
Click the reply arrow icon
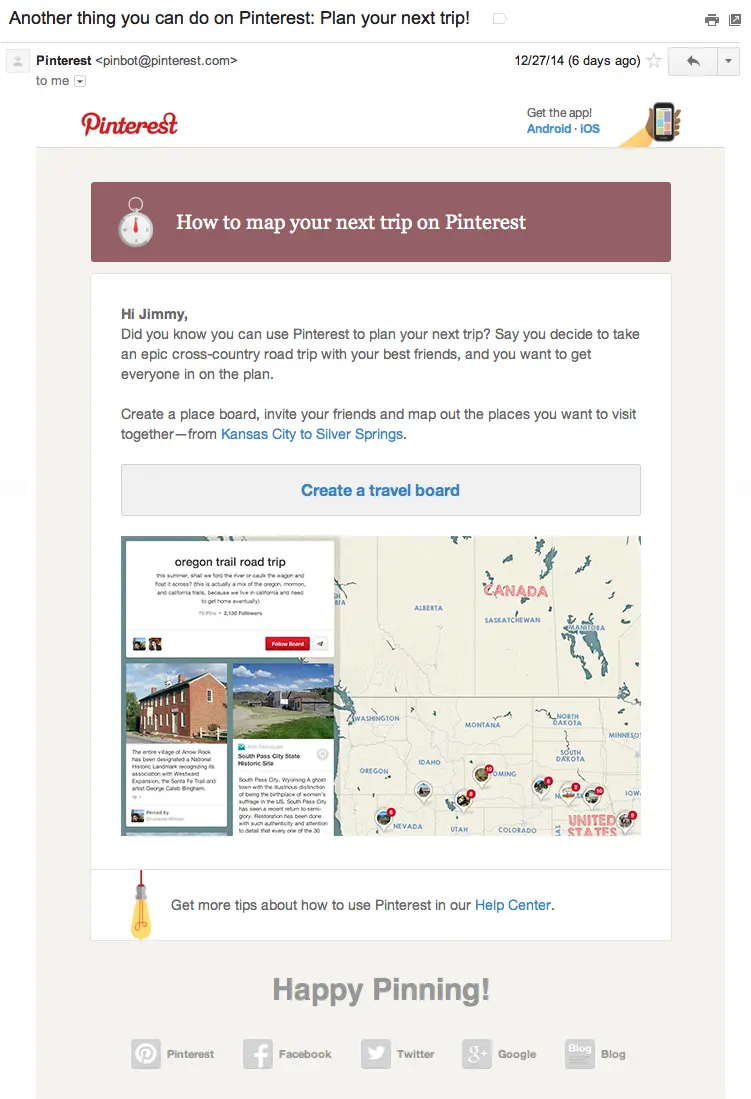click(x=693, y=61)
